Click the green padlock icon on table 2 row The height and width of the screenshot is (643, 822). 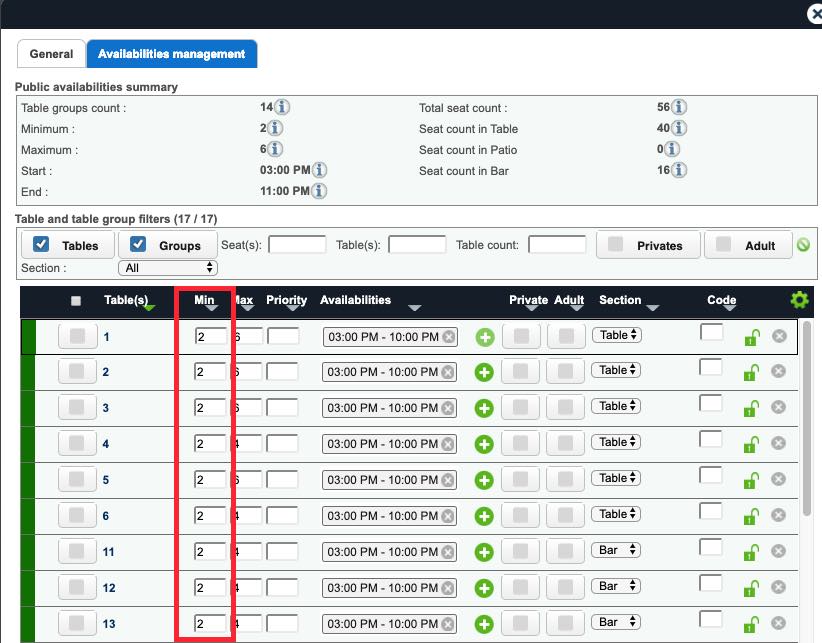(750, 372)
